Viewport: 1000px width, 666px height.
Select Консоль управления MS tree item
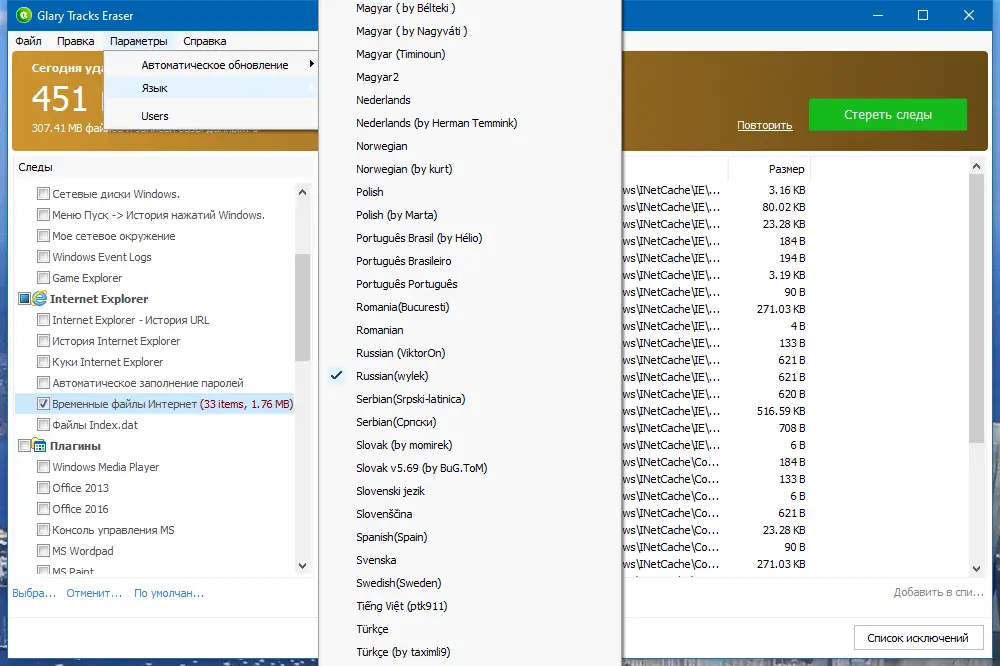click(x=114, y=529)
